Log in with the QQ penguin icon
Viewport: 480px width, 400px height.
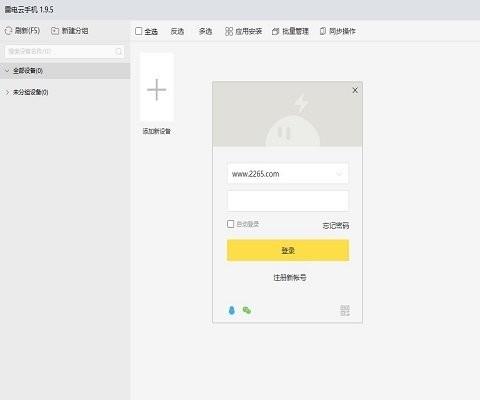point(232,310)
